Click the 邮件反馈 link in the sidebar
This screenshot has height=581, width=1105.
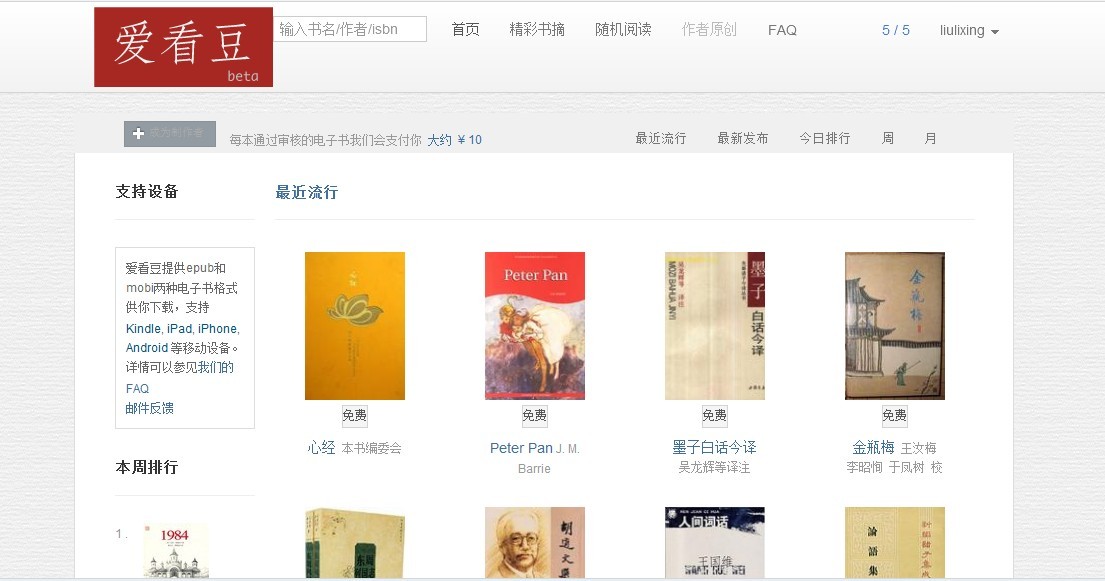tap(149, 408)
